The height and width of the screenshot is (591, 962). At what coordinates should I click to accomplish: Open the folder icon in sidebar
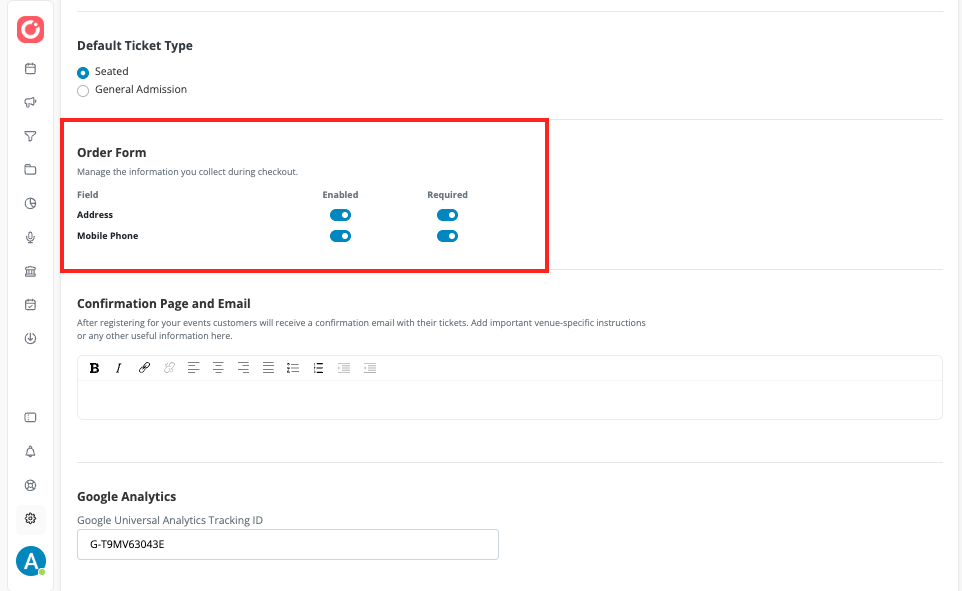[x=30, y=170]
